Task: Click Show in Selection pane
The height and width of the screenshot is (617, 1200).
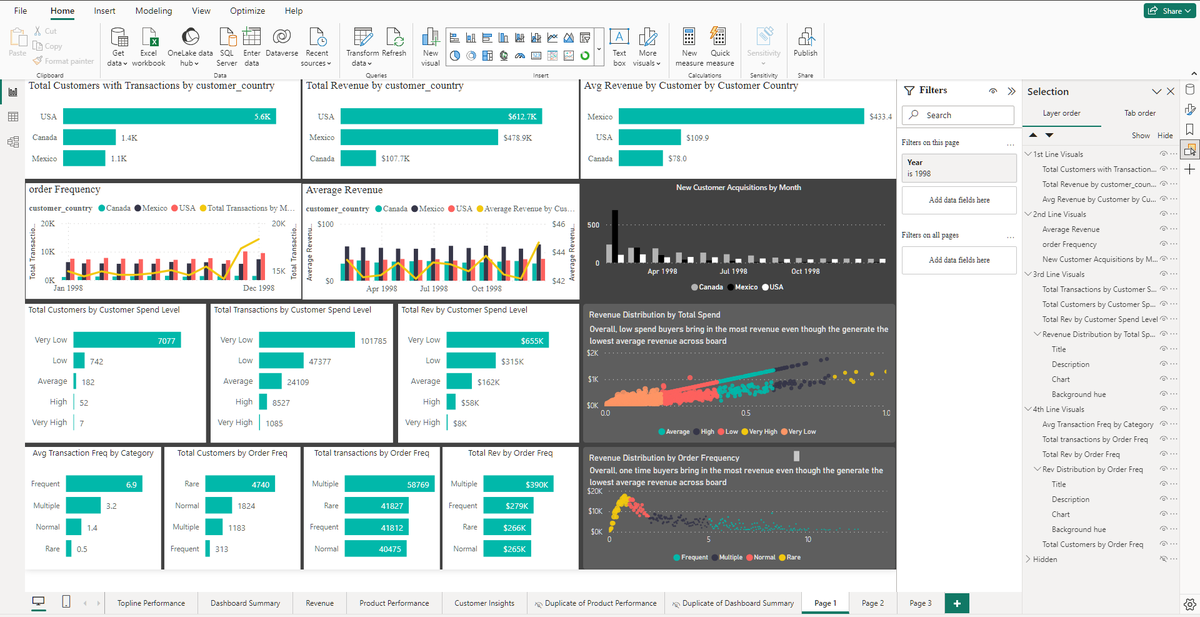Action: [x=1140, y=135]
